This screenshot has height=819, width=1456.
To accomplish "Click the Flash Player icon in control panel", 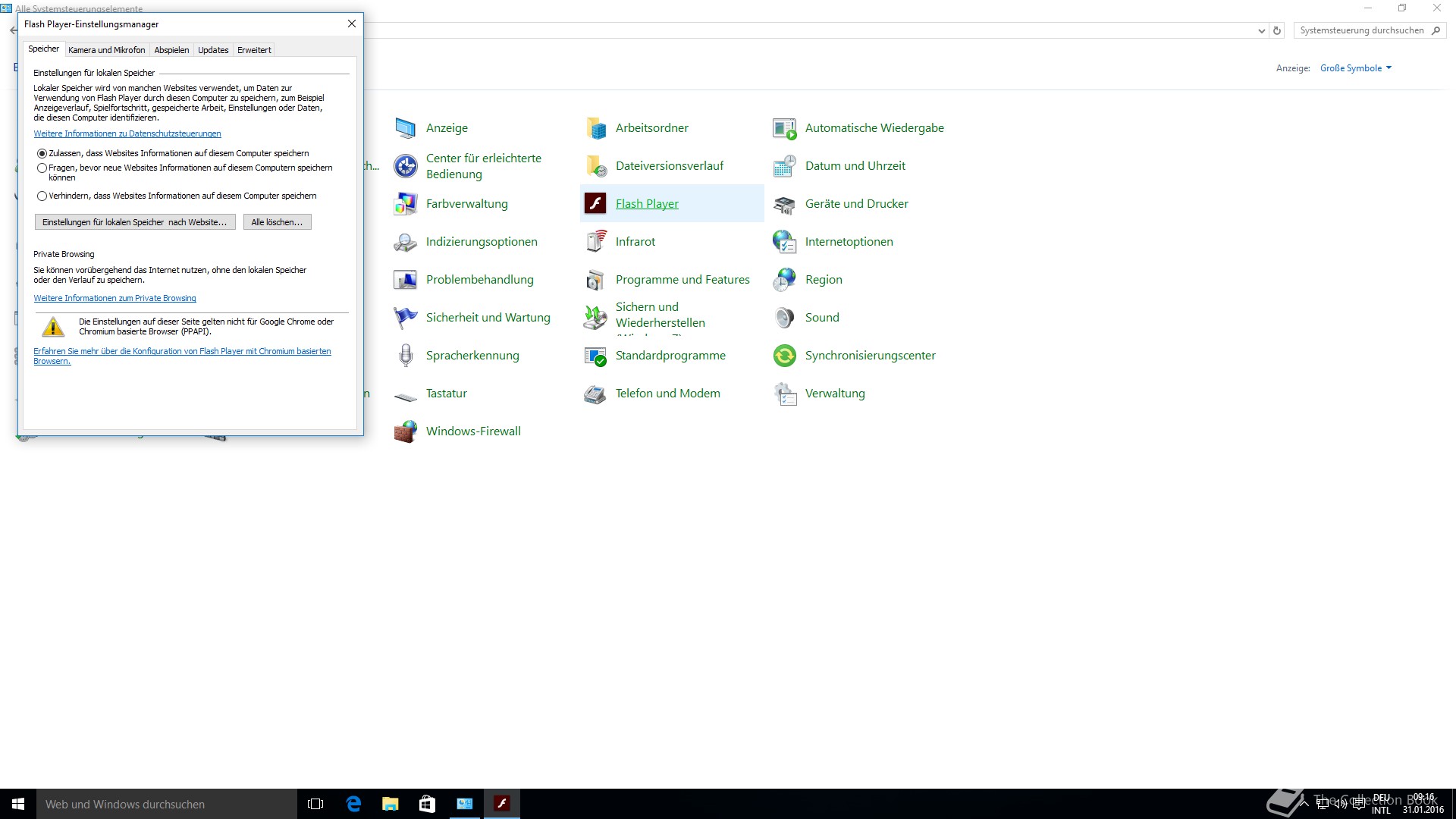I will pos(595,204).
